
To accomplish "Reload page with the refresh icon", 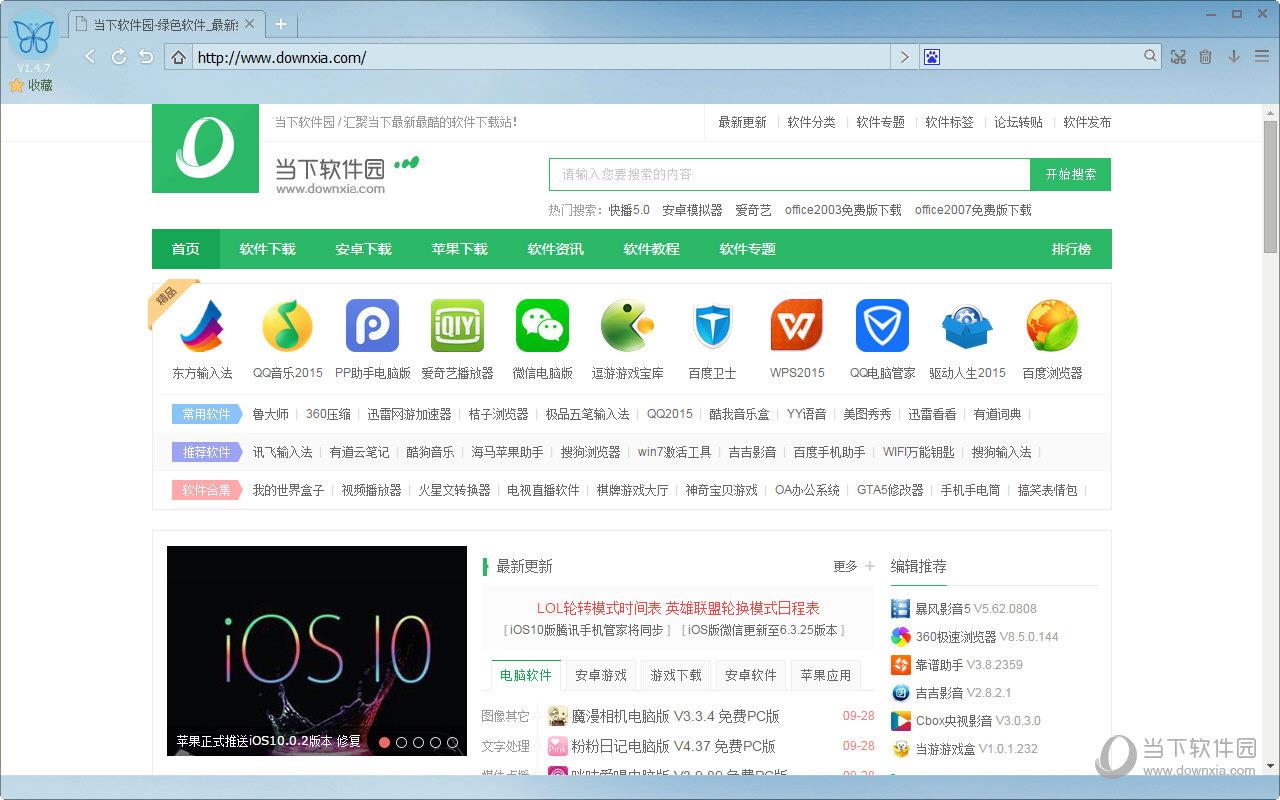I will [119, 57].
